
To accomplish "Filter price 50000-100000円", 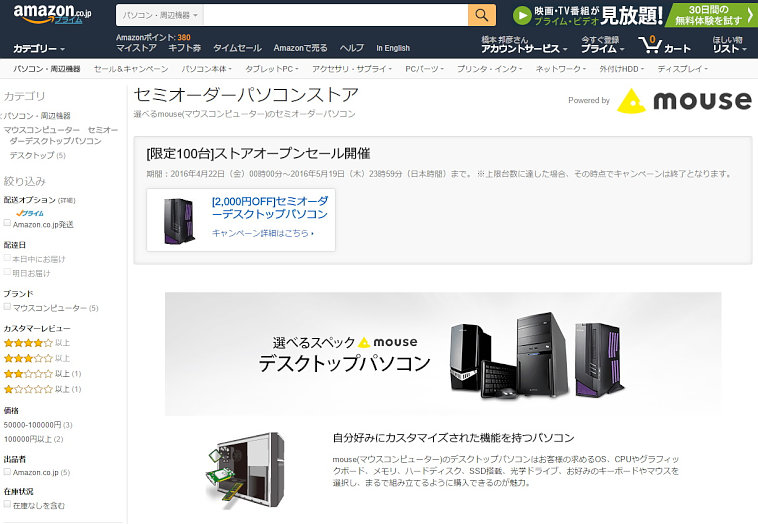I will [38, 425].
